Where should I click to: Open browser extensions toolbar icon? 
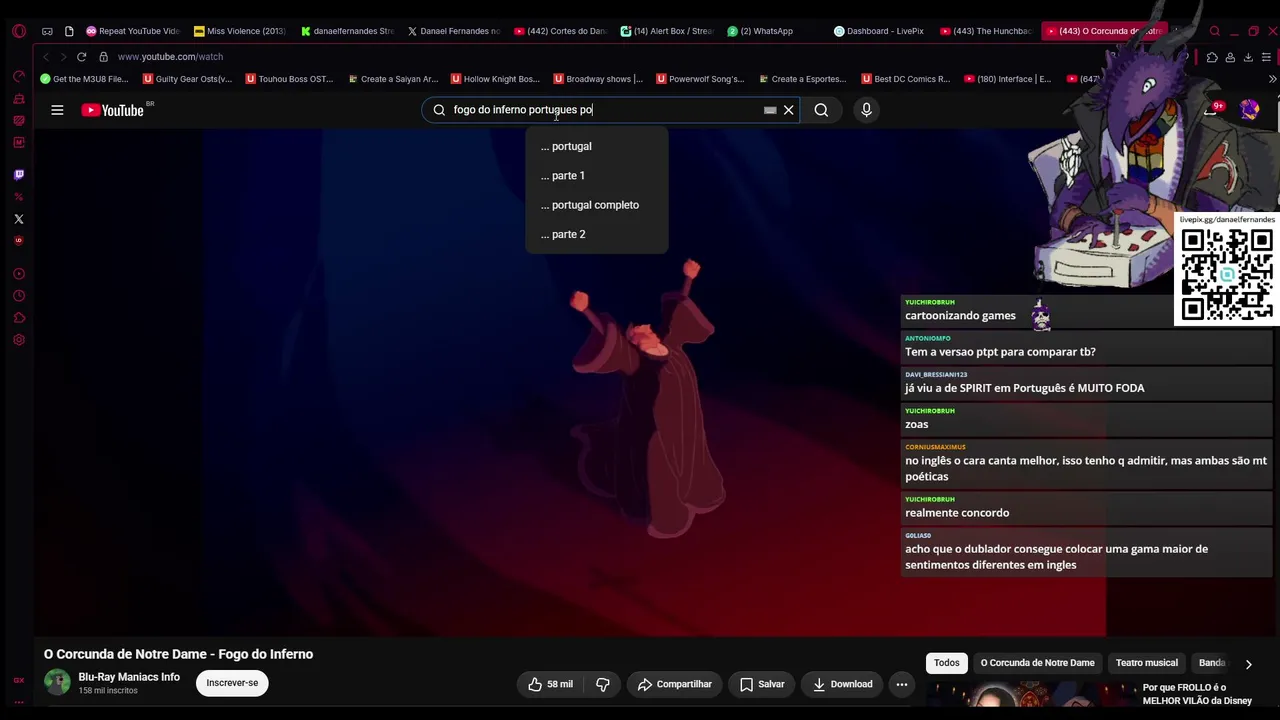coord(1212,57)
